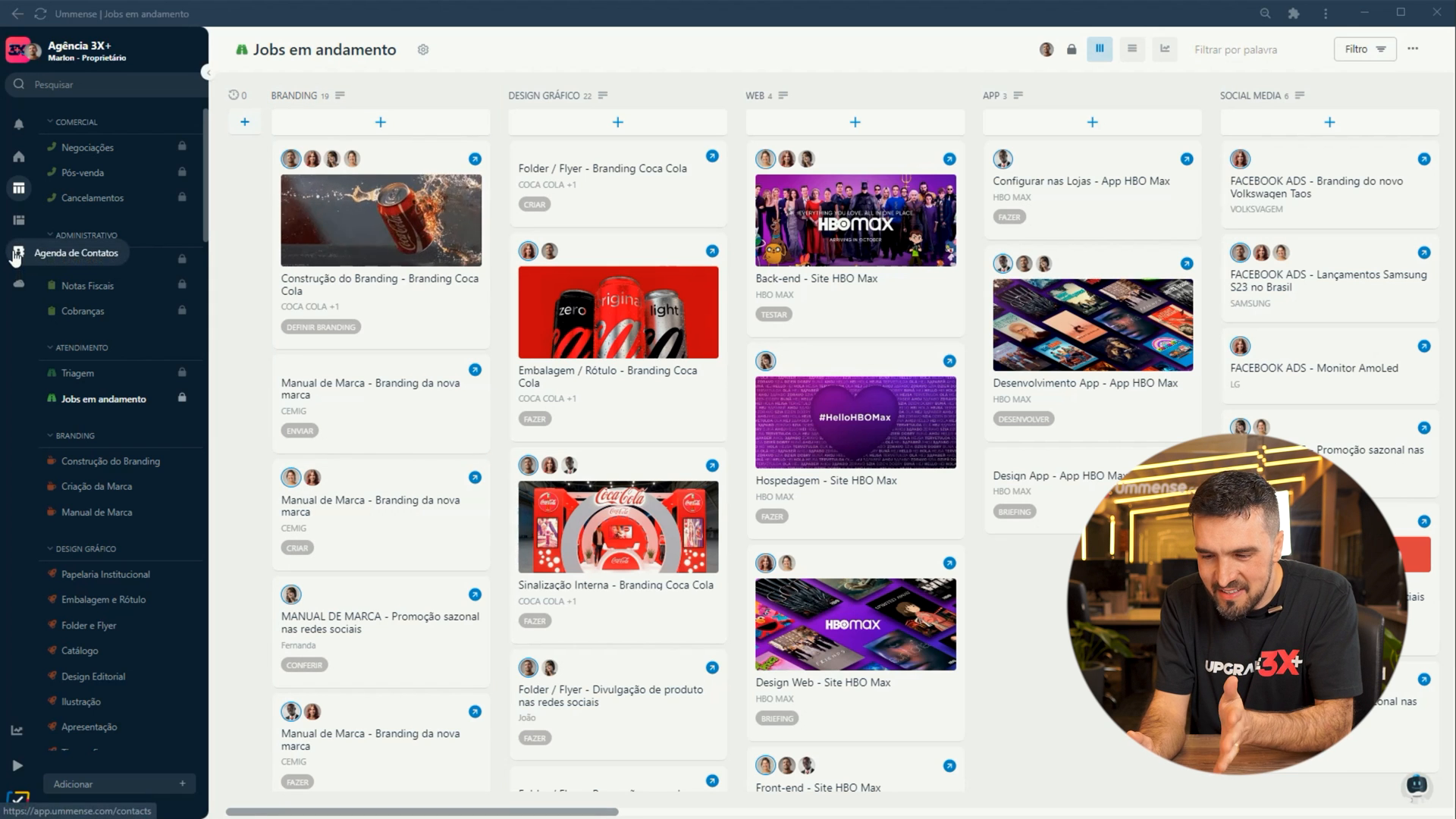Open WEB column options menu
This screenshot has width=1456, height=819.
coord(783,96)
